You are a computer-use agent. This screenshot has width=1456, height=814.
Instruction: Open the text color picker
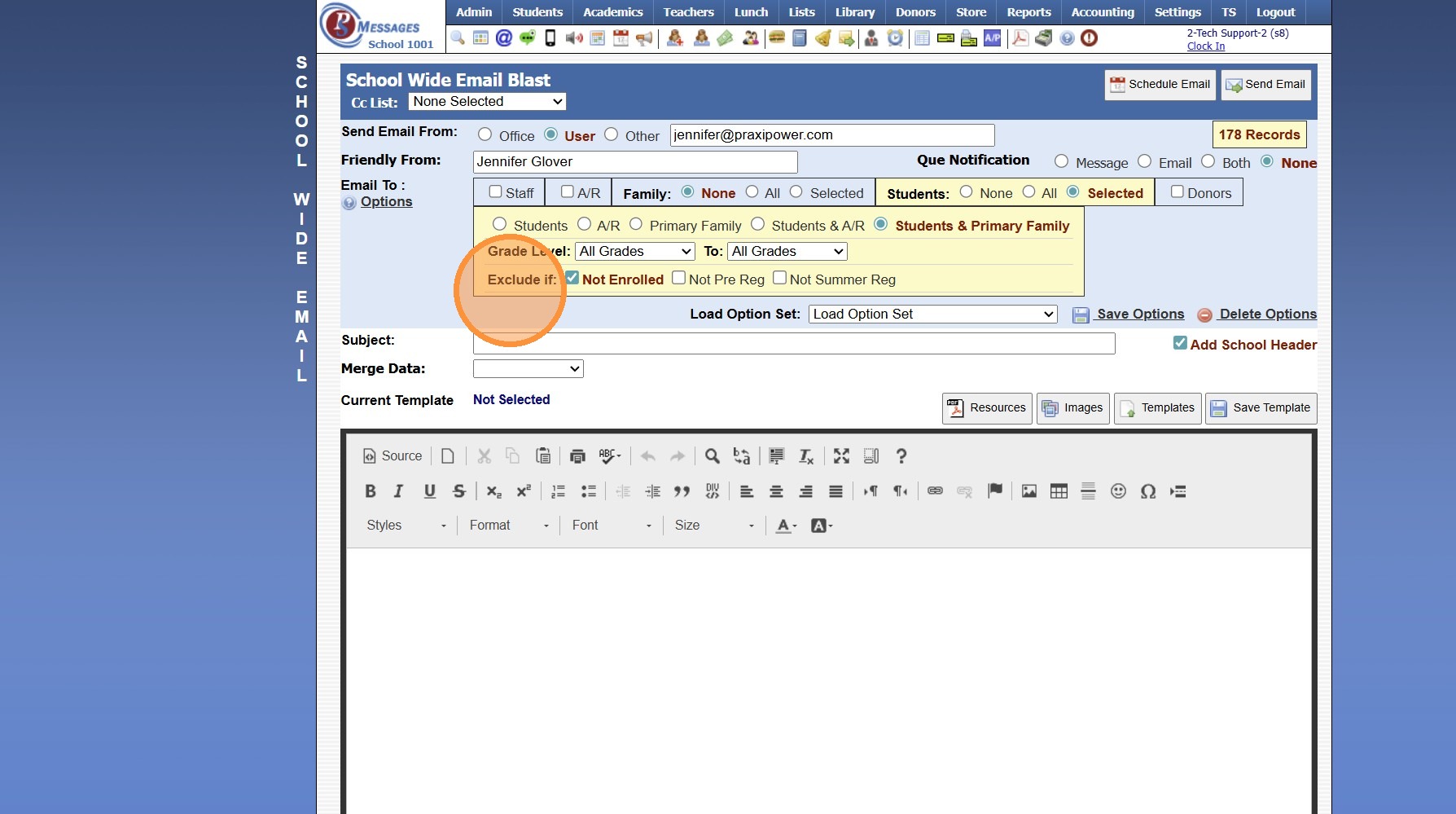tap(786, 526)
